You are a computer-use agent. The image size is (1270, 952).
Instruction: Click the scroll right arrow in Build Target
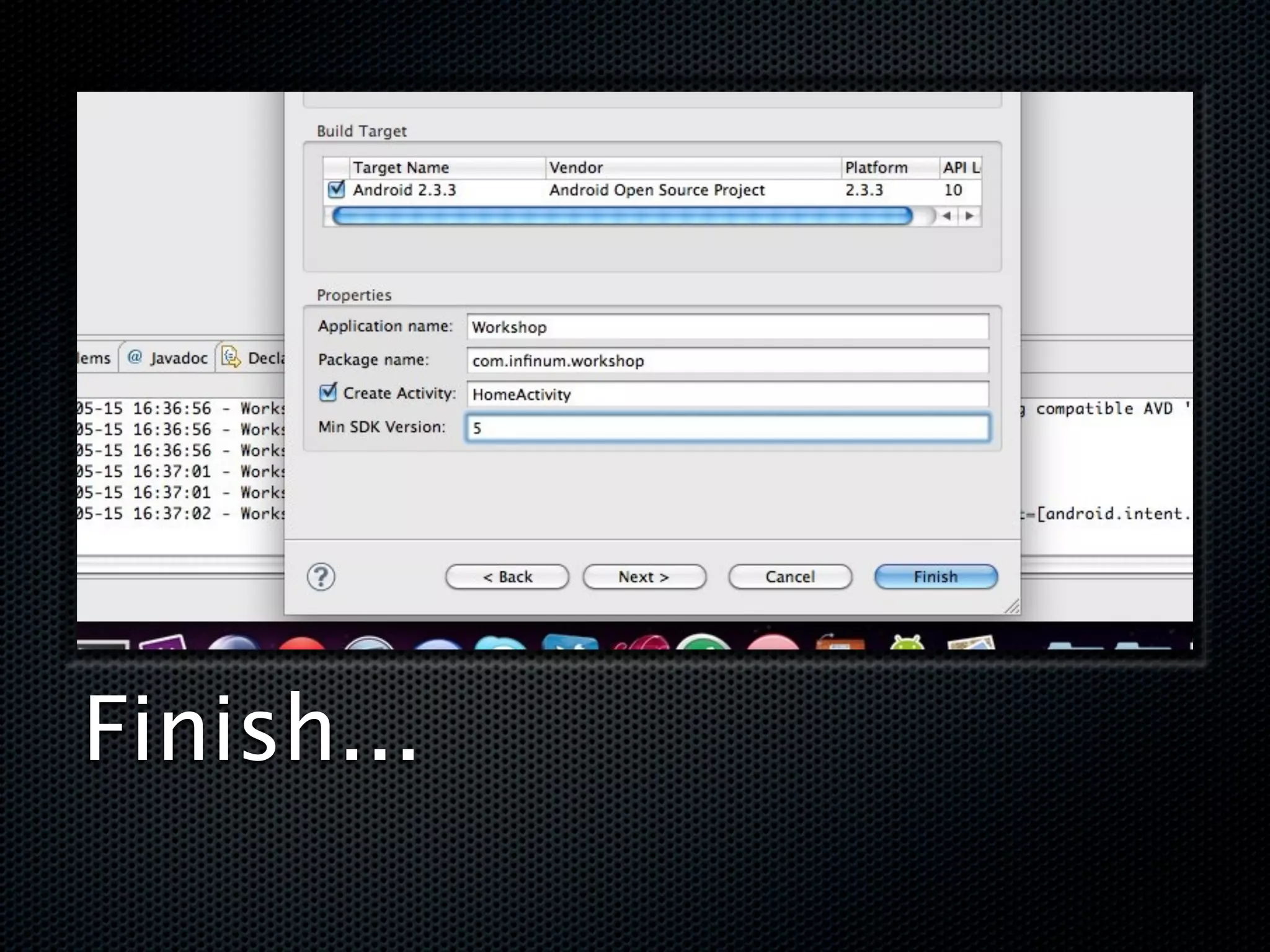click(x=969, y=216)
